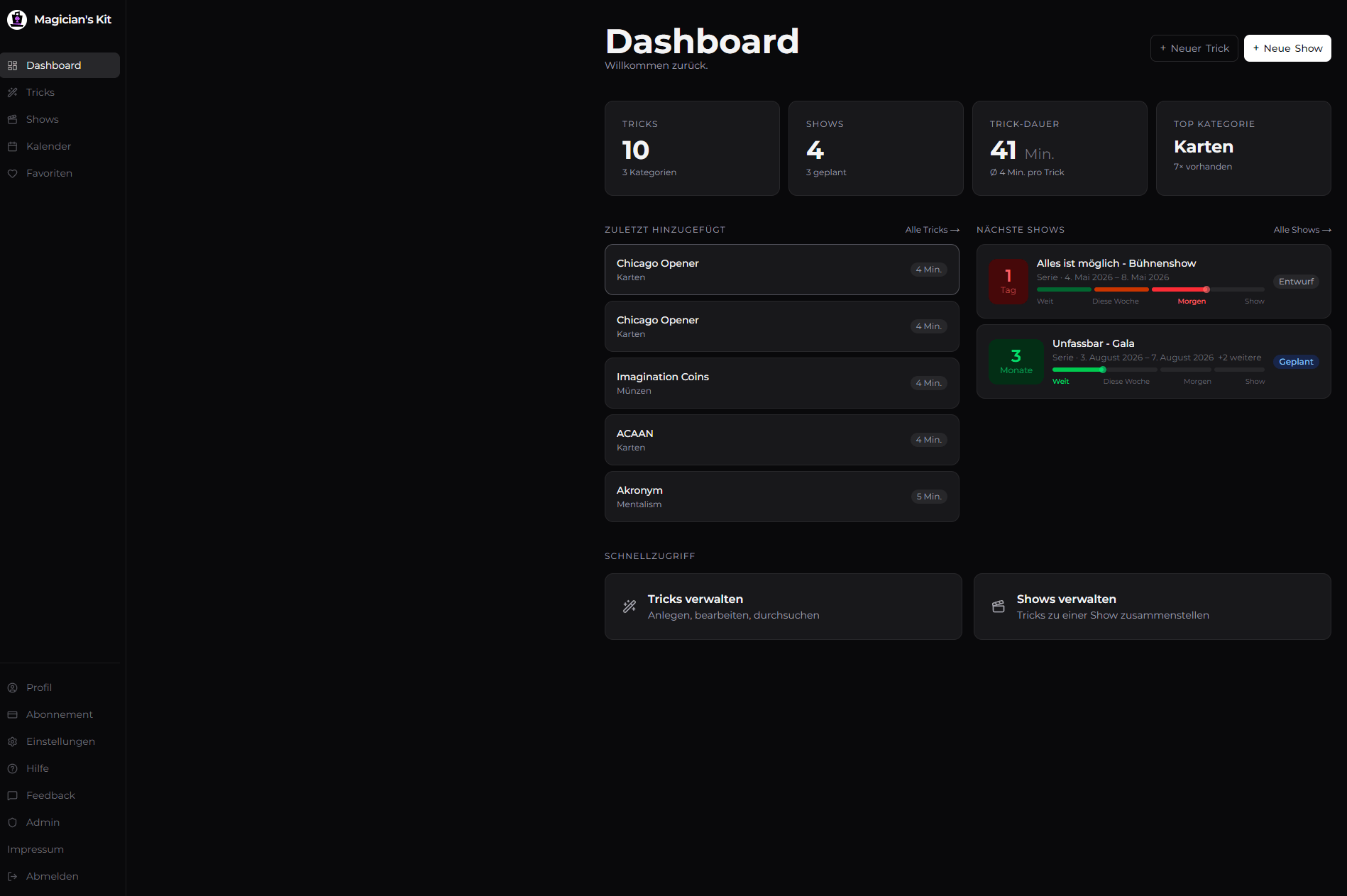Follow the Alle Shows link
The height and width of the screenshot is (896, 1347).
1302,230
